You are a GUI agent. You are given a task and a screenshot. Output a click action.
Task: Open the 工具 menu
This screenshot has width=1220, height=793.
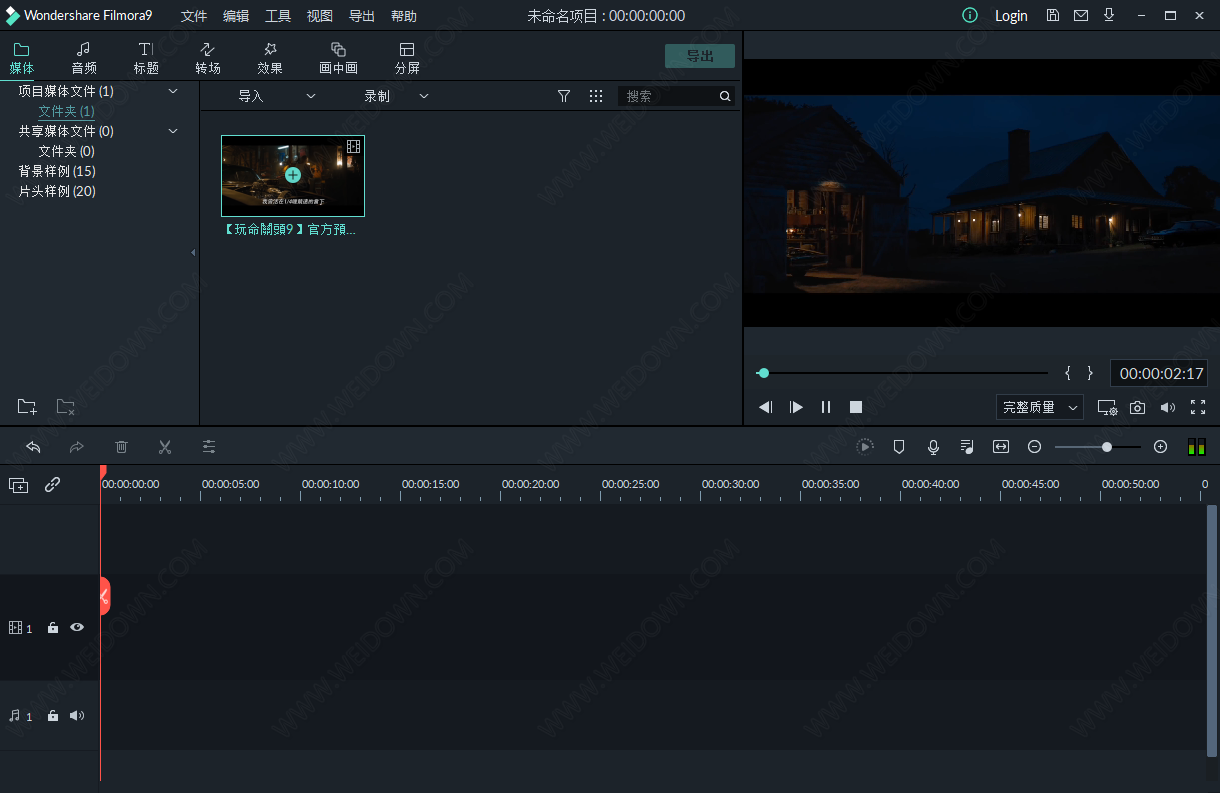[x=278, y=16]
